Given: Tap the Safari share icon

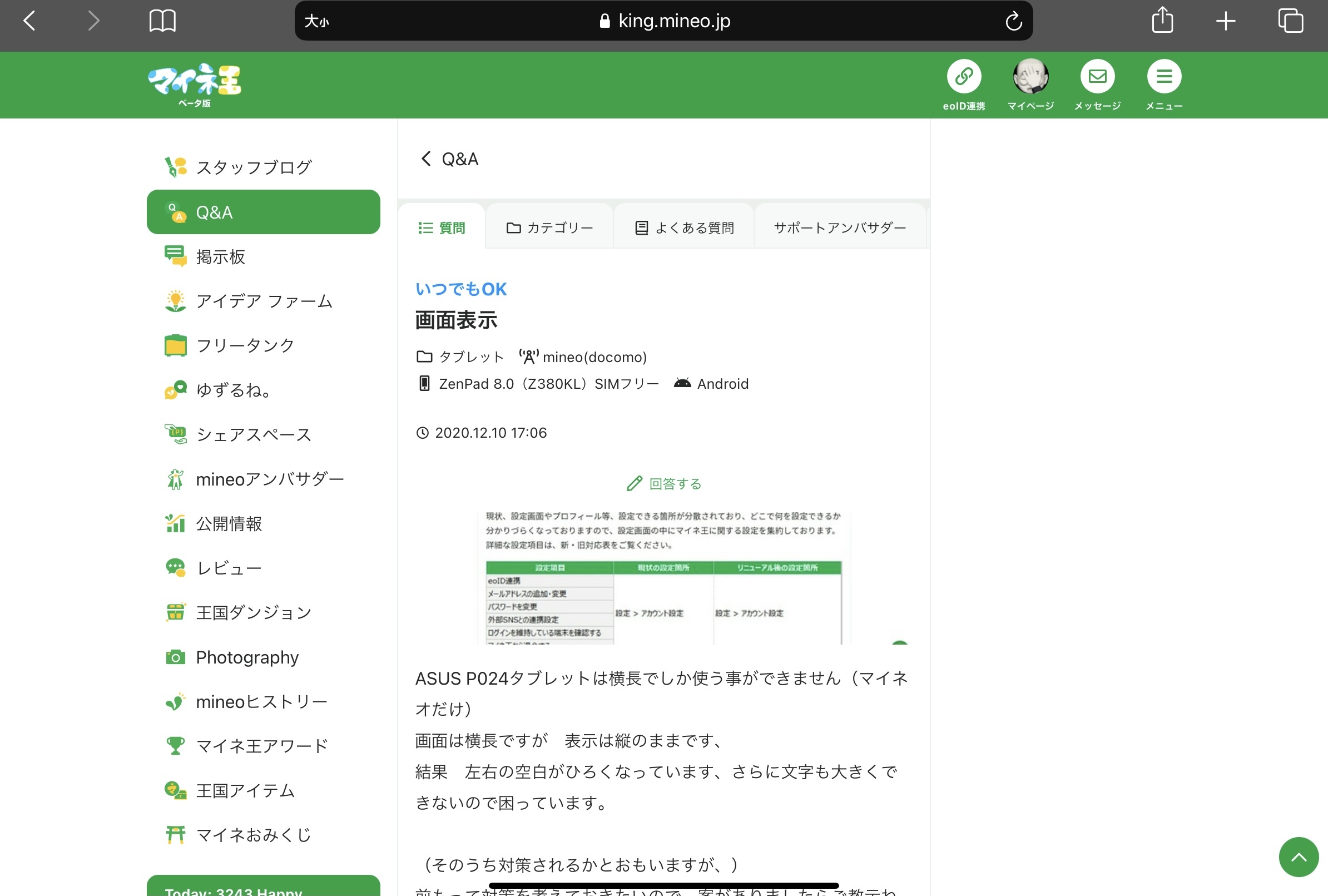Looking at the screenshot, I should (1162, 21).
